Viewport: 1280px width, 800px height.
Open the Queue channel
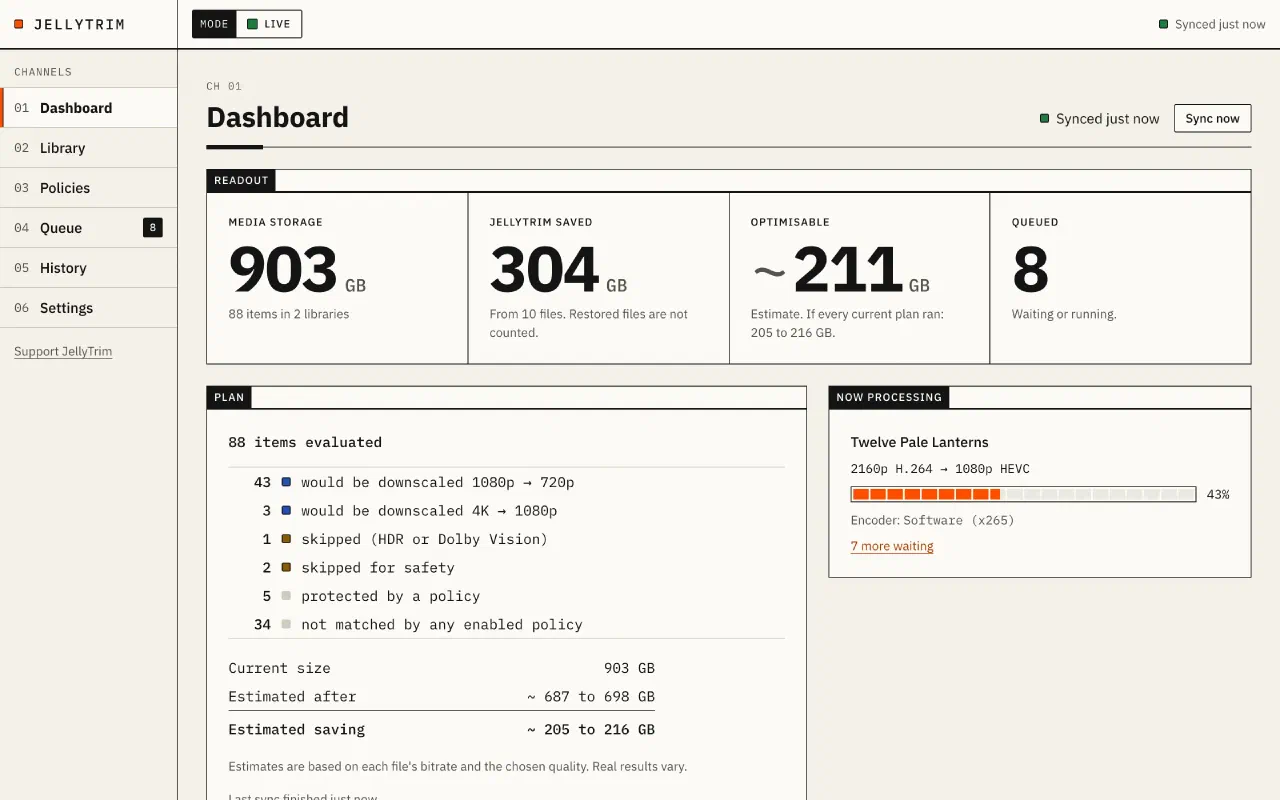pyautogui.click(x=89, y=228)
